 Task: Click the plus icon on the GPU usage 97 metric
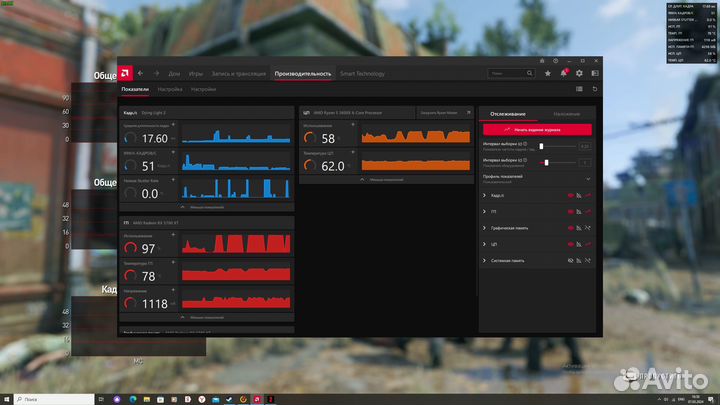[x=173, y=235]
